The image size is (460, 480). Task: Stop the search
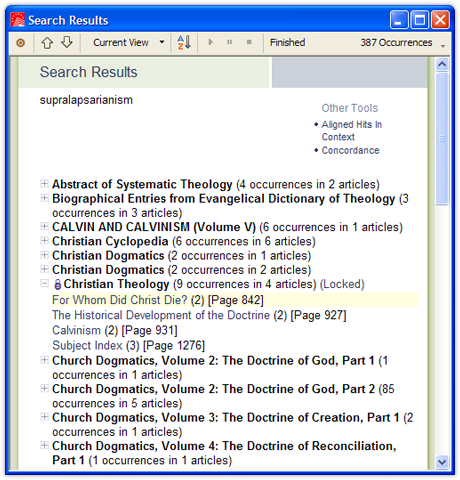click(x=249, y=42)
